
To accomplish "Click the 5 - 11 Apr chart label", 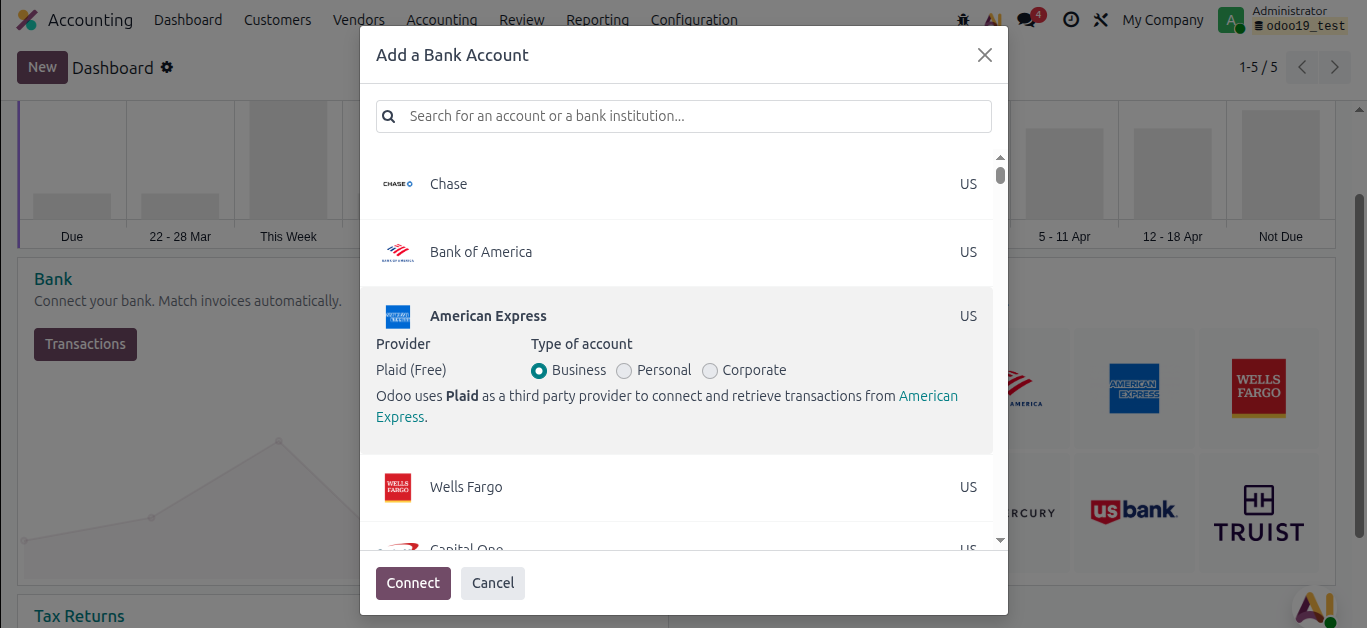I will click(x=1064, y=237).
